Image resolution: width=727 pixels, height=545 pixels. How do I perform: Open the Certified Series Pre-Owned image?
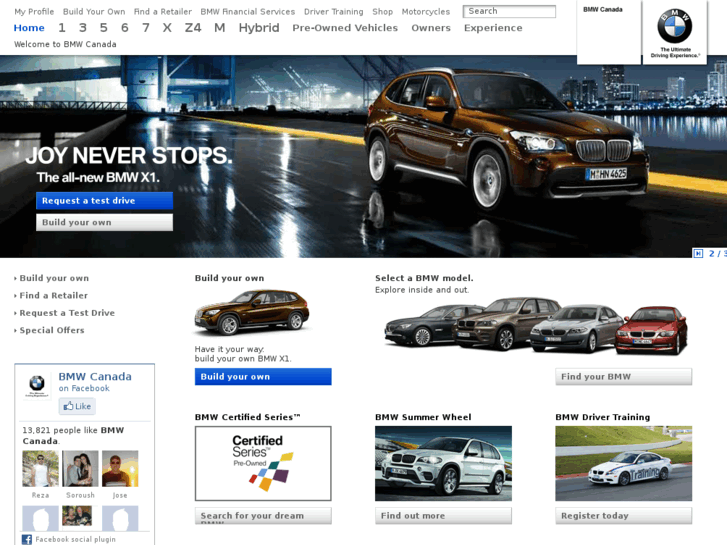pos(263,463)
